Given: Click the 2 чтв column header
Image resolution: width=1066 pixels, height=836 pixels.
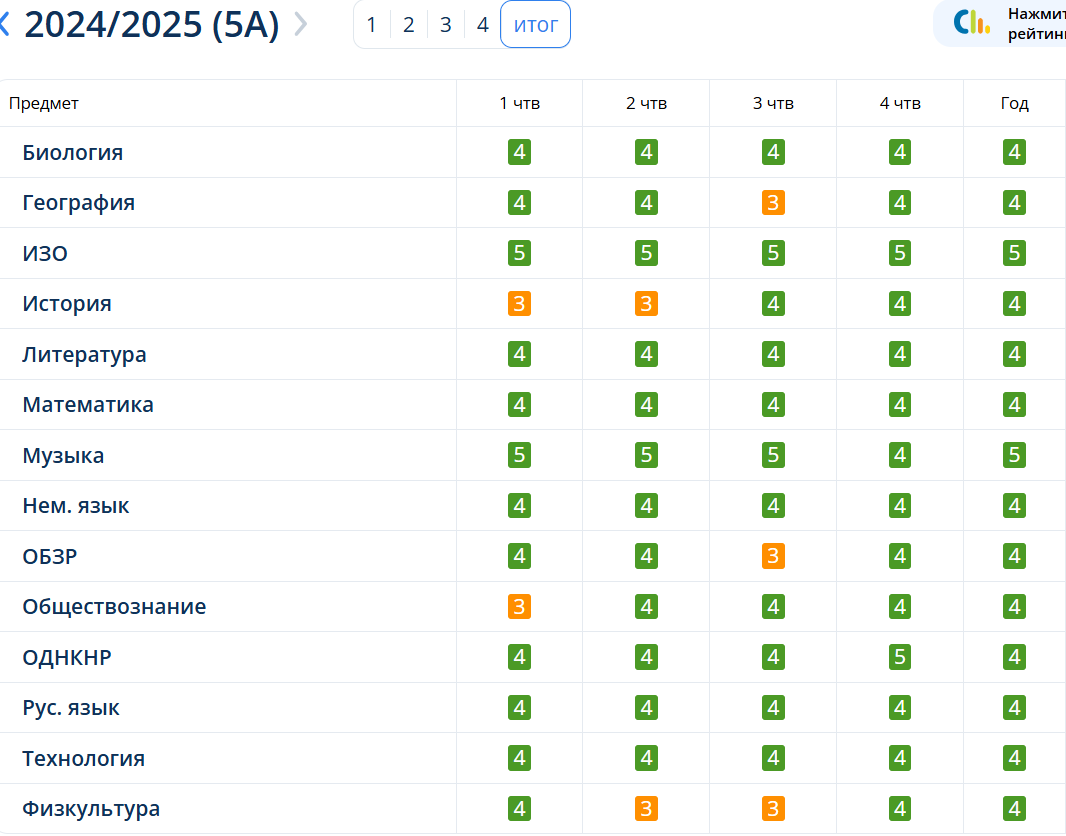Looking at the screenshot, I should [647, 103].
